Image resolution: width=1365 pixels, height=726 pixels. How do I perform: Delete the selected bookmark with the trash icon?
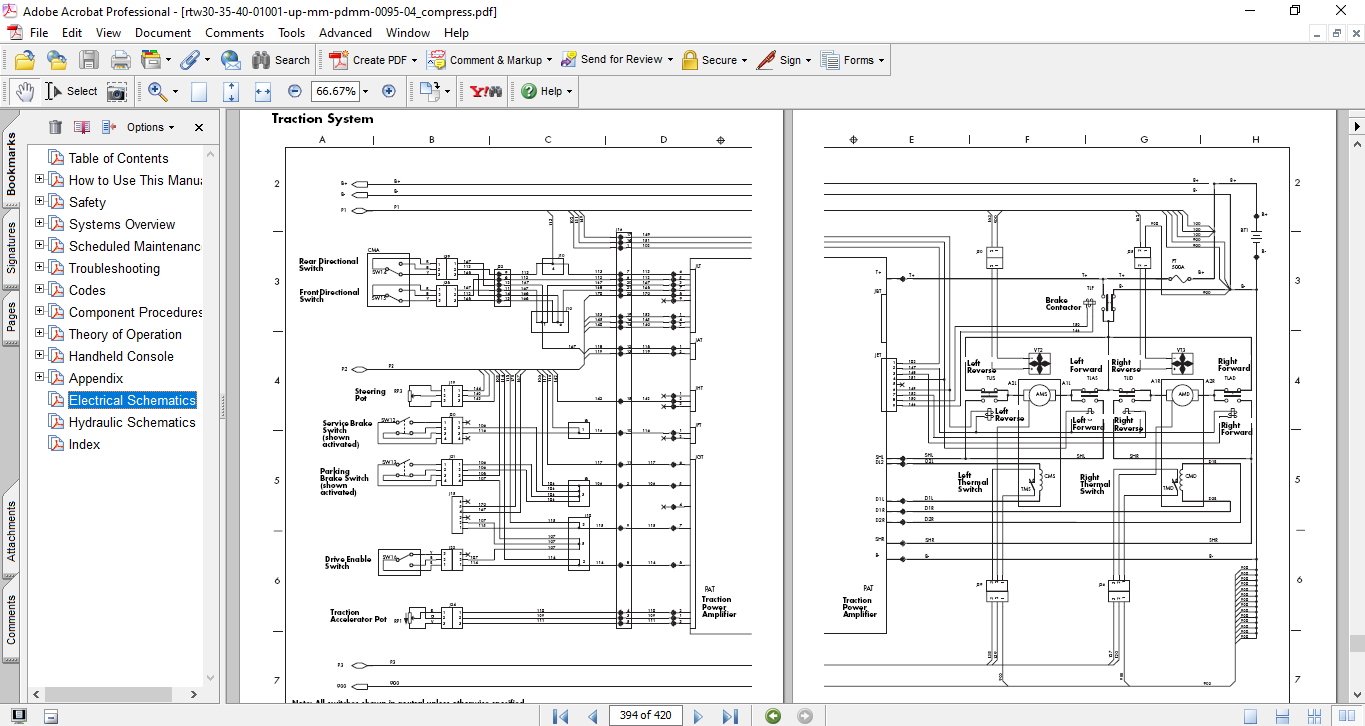tap(55, 127)
